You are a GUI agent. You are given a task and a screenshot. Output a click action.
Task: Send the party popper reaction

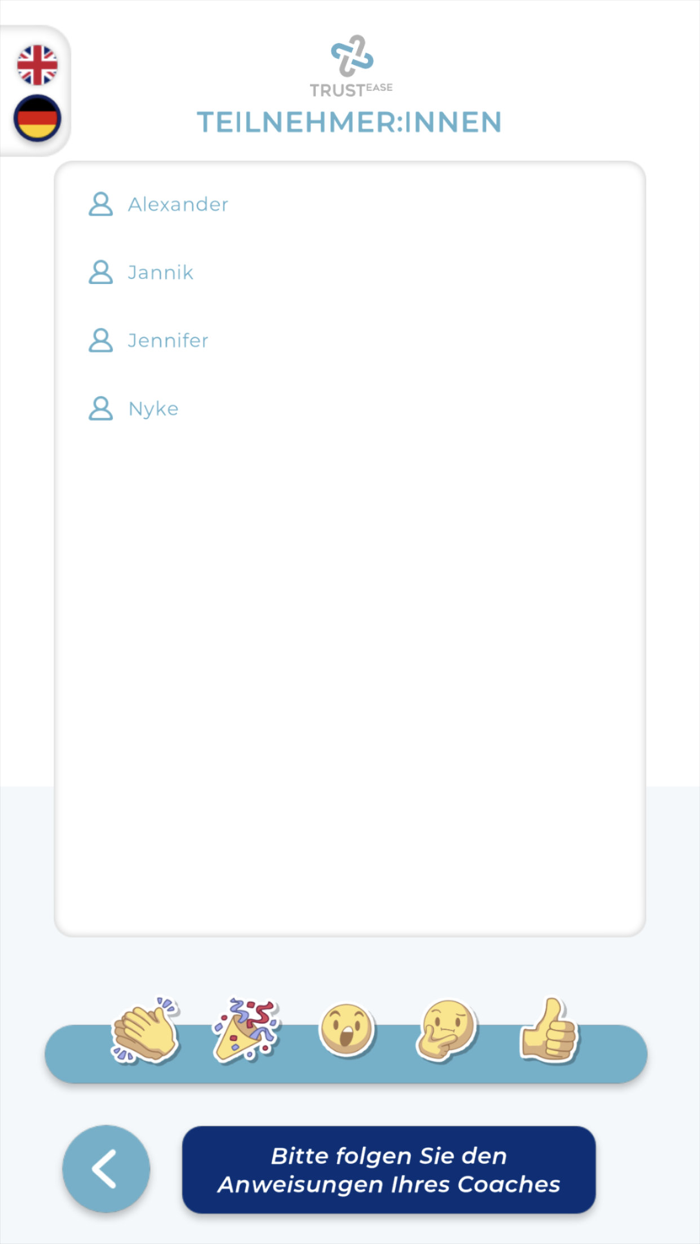point(246,1029)
